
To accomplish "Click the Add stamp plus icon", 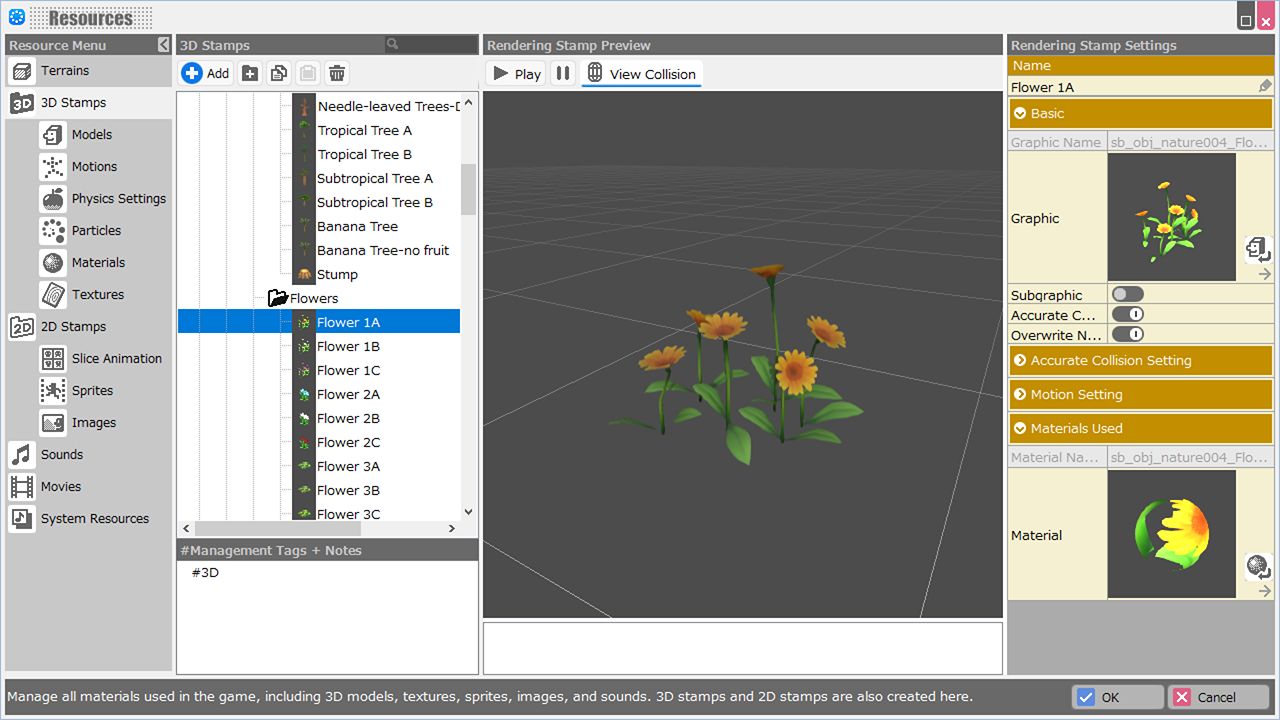I will 192,73.
